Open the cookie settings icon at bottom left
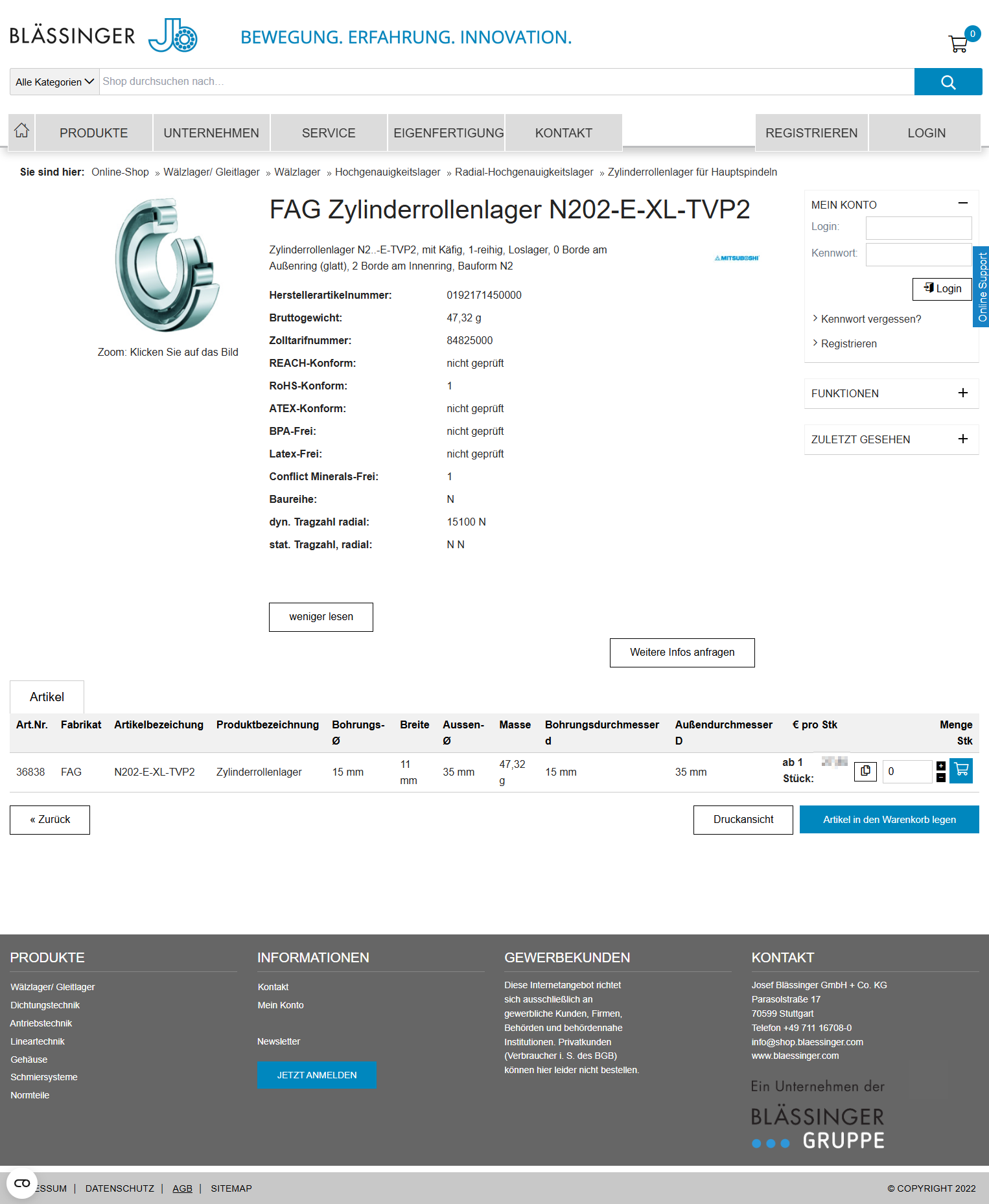Viewport: 989px width, 1204px height. pyautogui.click(x=22, y=1183)
